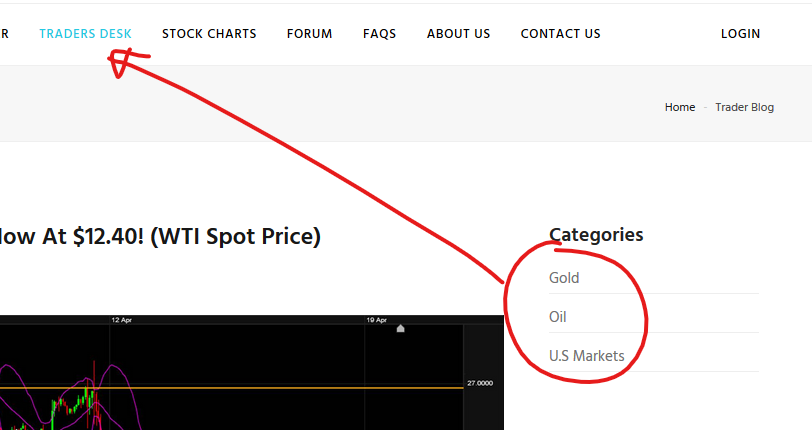The width and height of the screenshot is (812, 430).
Task: Click the 27.0000 price level label
Action: pos(480,383)
